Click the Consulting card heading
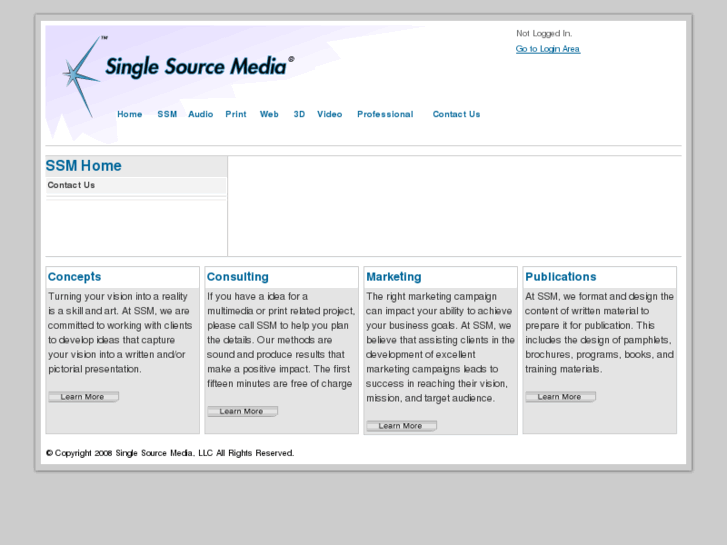 pyautogui.click(x=237, y=276)
